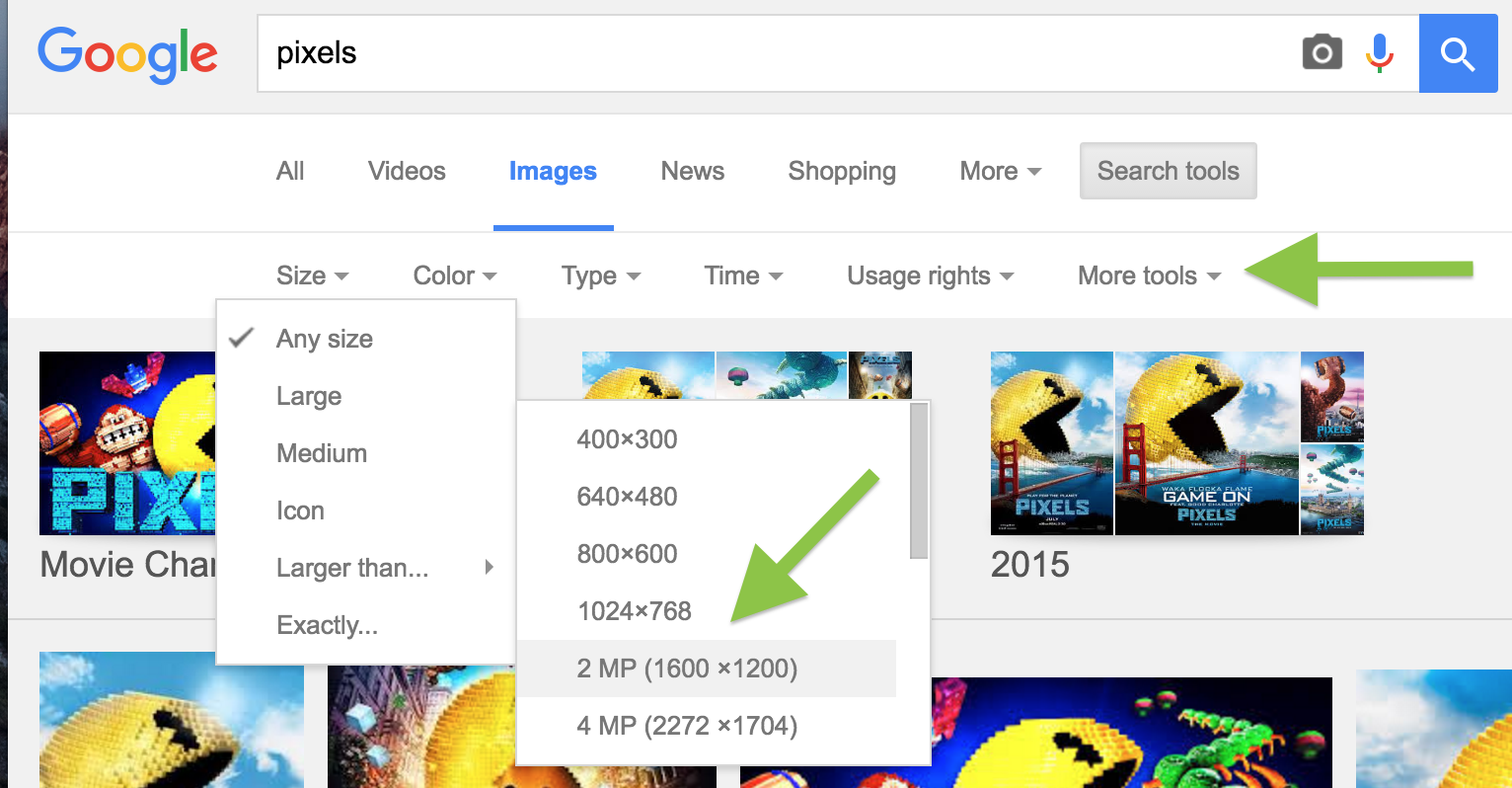The width and height of the screenshot is (1512, 788).
Task: Select Large in the Size menu
Action: pos(366,396)
